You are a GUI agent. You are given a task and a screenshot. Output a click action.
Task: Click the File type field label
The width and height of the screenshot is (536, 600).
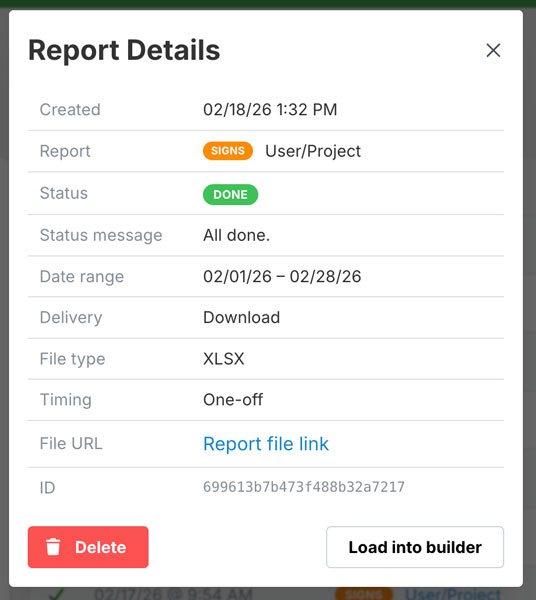72,359
